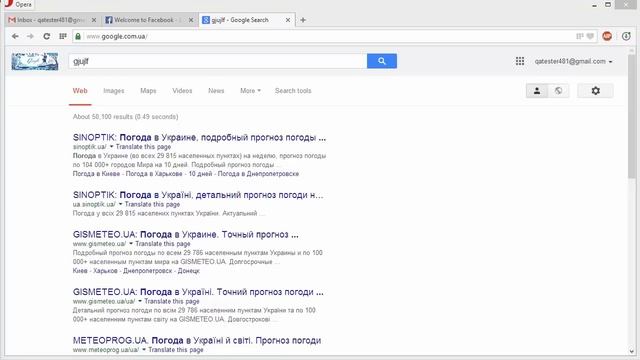Open 10 дней sitelink
Image resolution: width=640 pixels, height=360 pixels.
(x=200, y=174)
